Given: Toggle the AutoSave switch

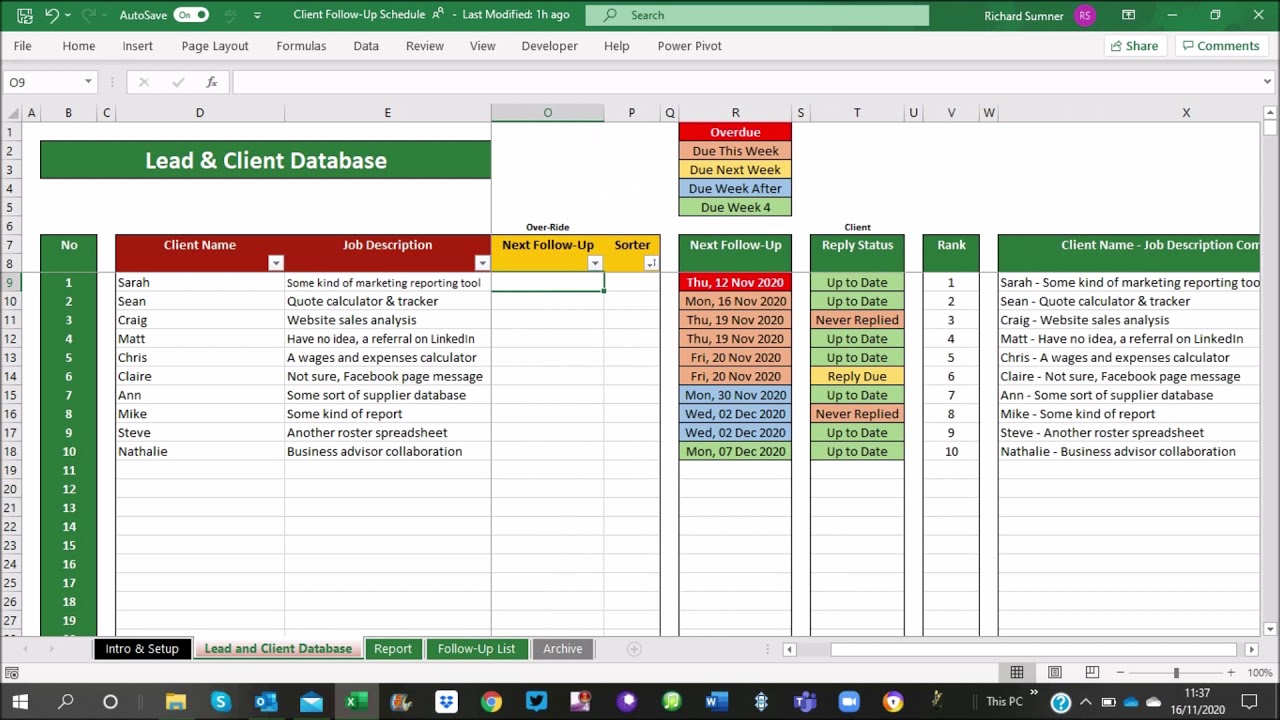Looking at the screenshot, I should (x=190, y=15).
